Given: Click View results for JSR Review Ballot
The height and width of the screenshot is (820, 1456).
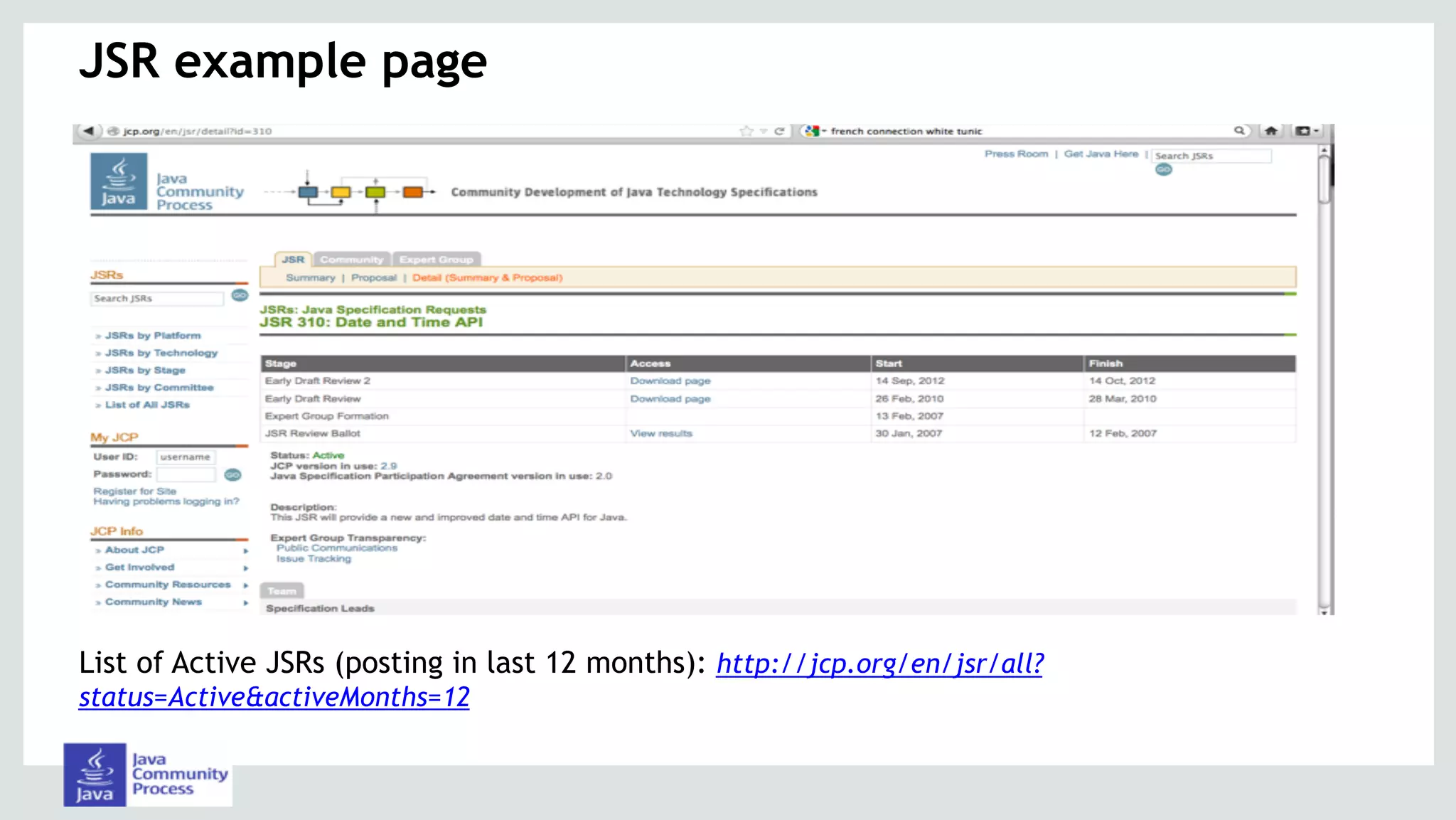Looking at the screenshot, I should tap(661, 433).
